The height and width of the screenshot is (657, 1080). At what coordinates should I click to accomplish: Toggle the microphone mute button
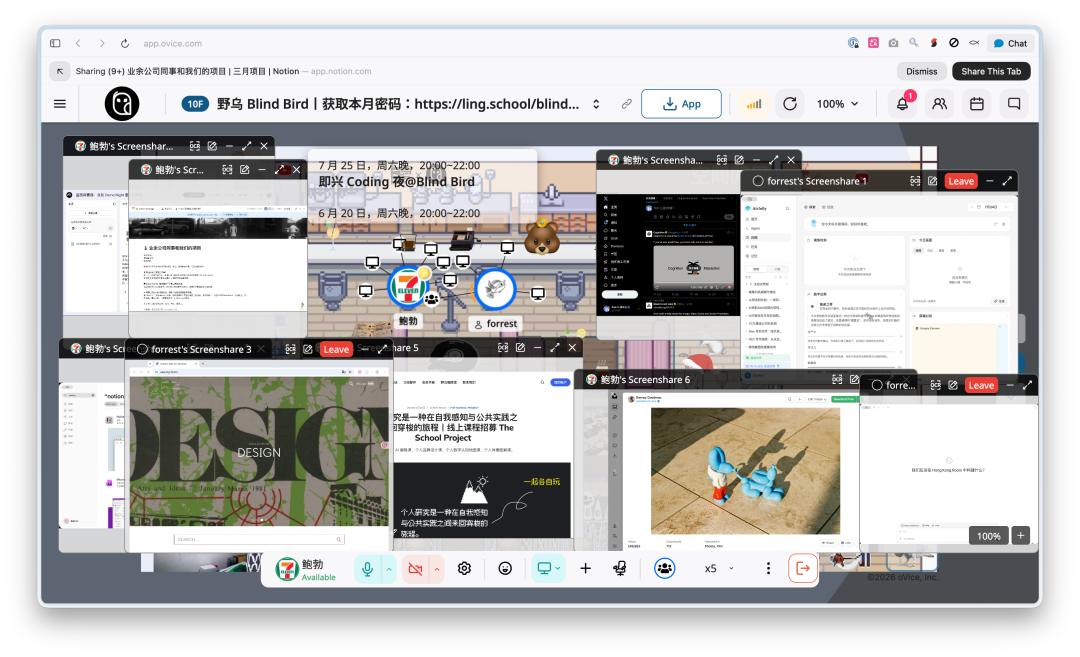368,568
